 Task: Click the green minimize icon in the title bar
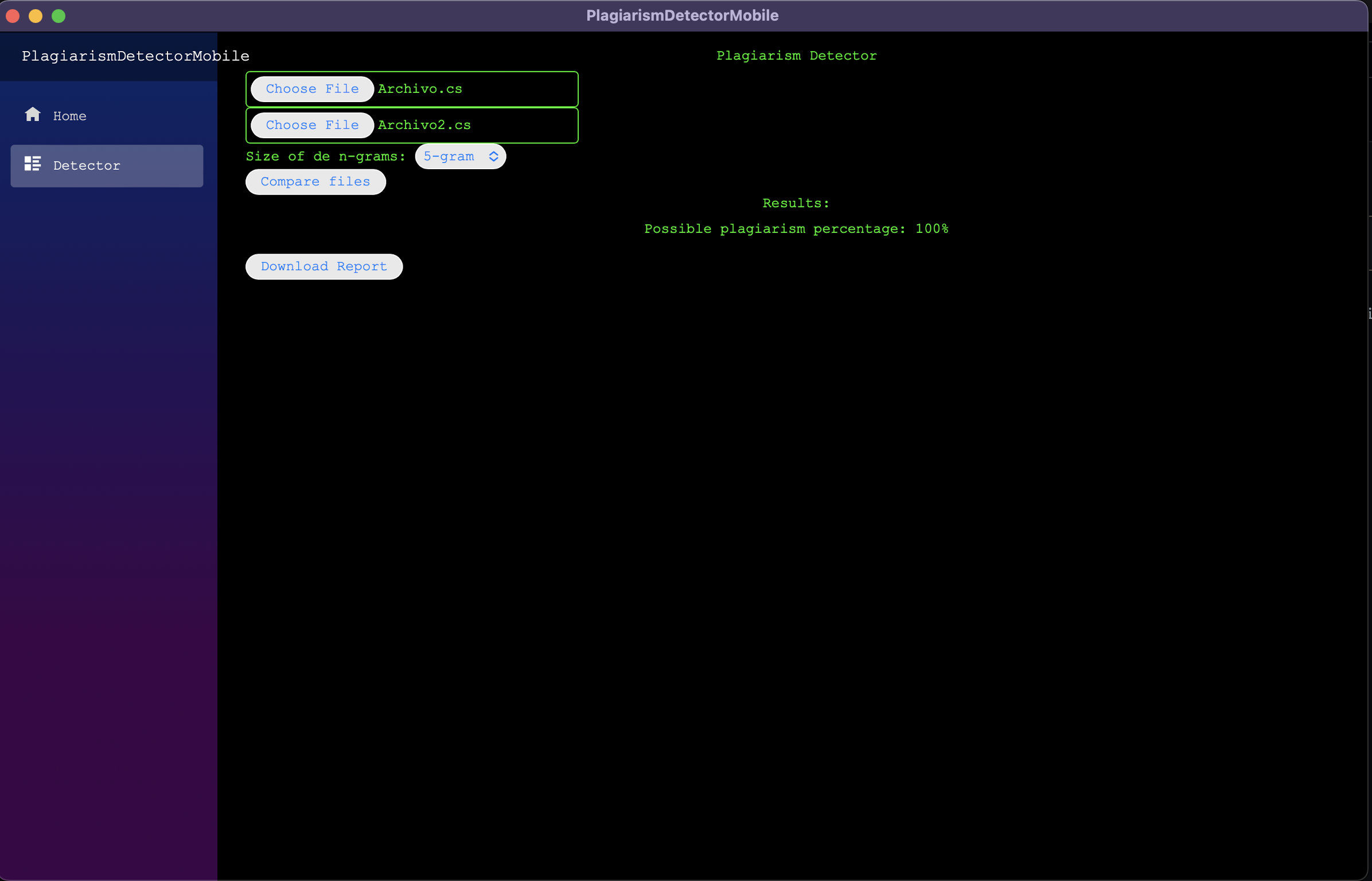click(59, 16)
